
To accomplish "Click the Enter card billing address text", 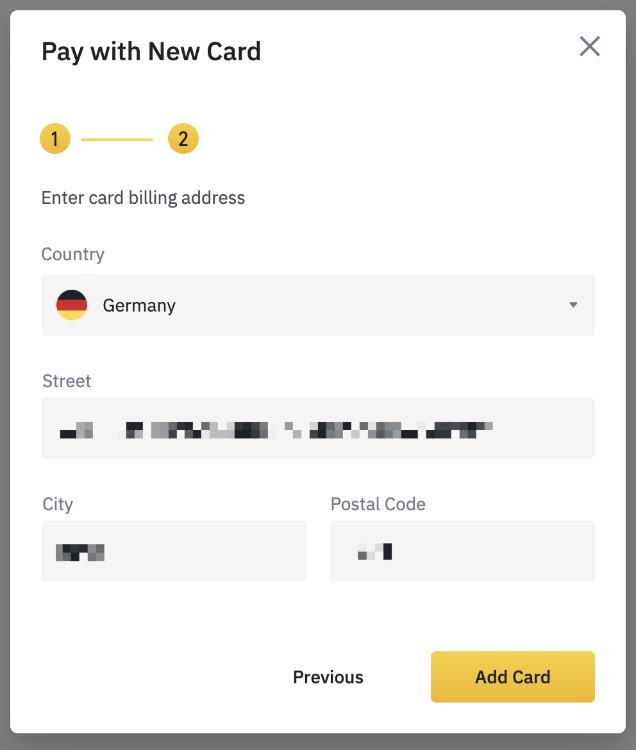I will pos(143,198).
